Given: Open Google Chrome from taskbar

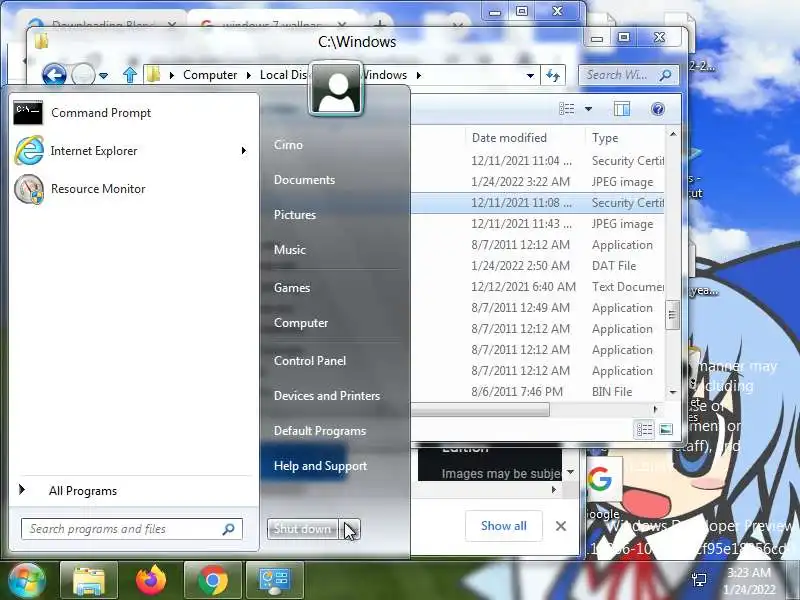Looking at the screenshot, I should [213, 581].
